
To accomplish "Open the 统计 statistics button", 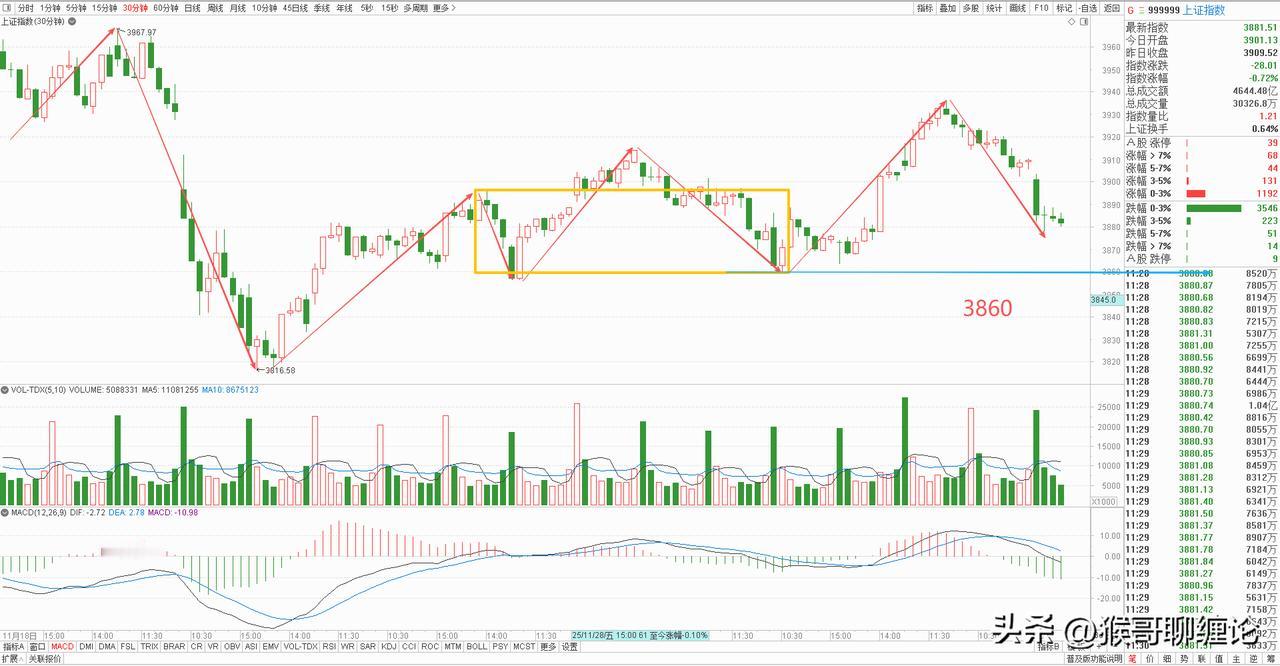I will 994,8.
